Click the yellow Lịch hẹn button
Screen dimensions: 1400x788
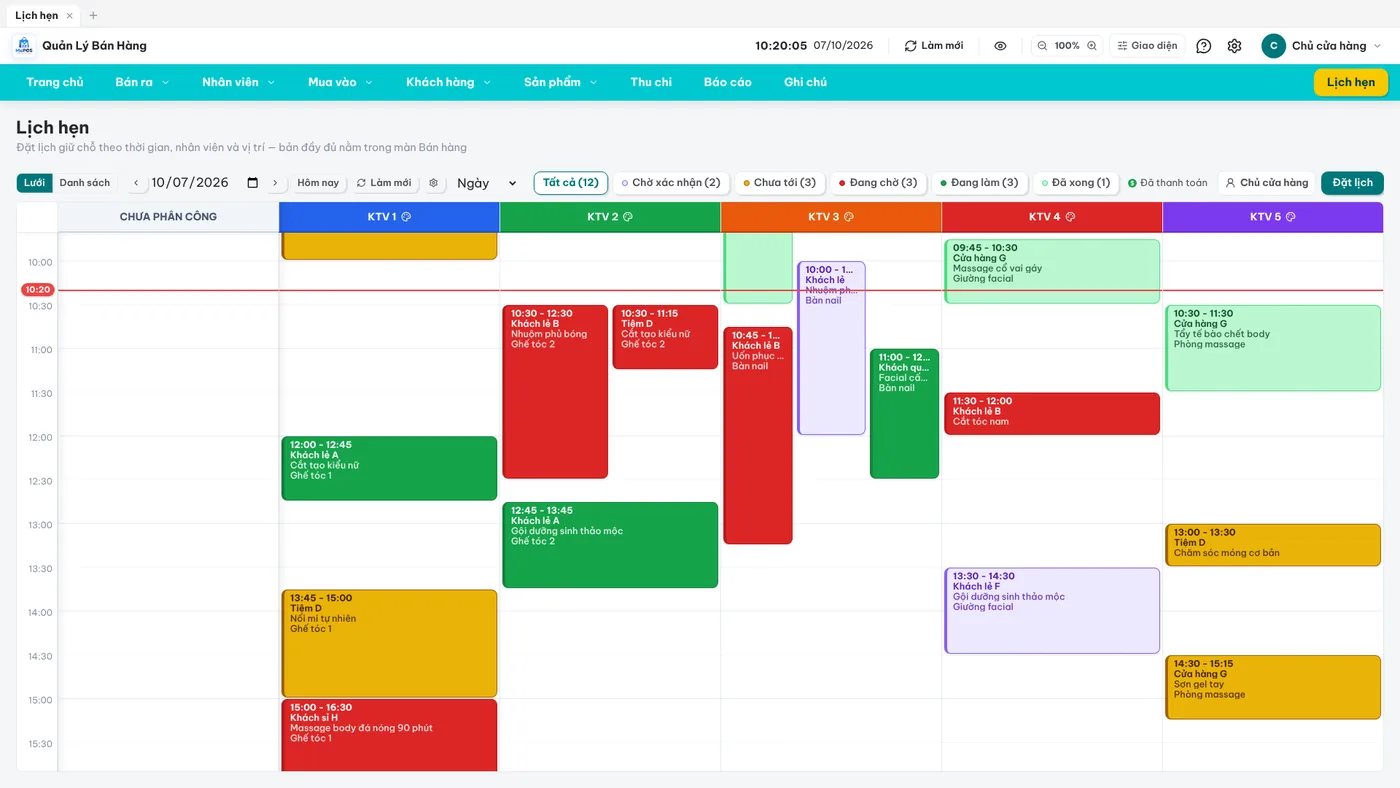click(x=1351, y=82)
